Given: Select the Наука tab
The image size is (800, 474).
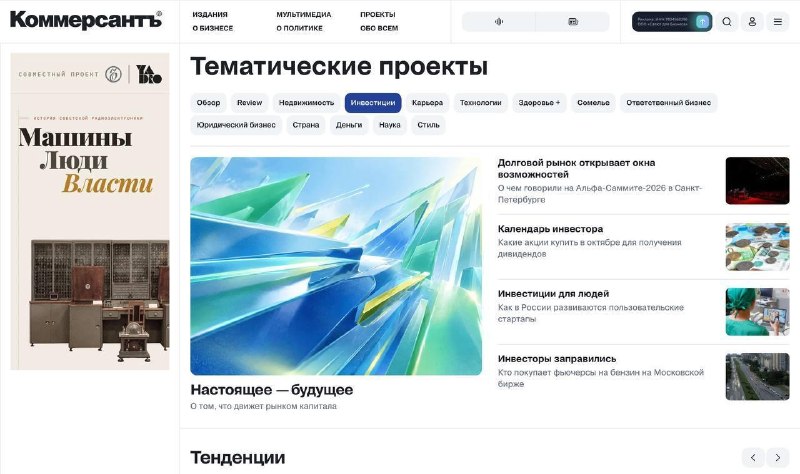Looking at the screenshot, I should pyautogui.click(x=390, y=125).
